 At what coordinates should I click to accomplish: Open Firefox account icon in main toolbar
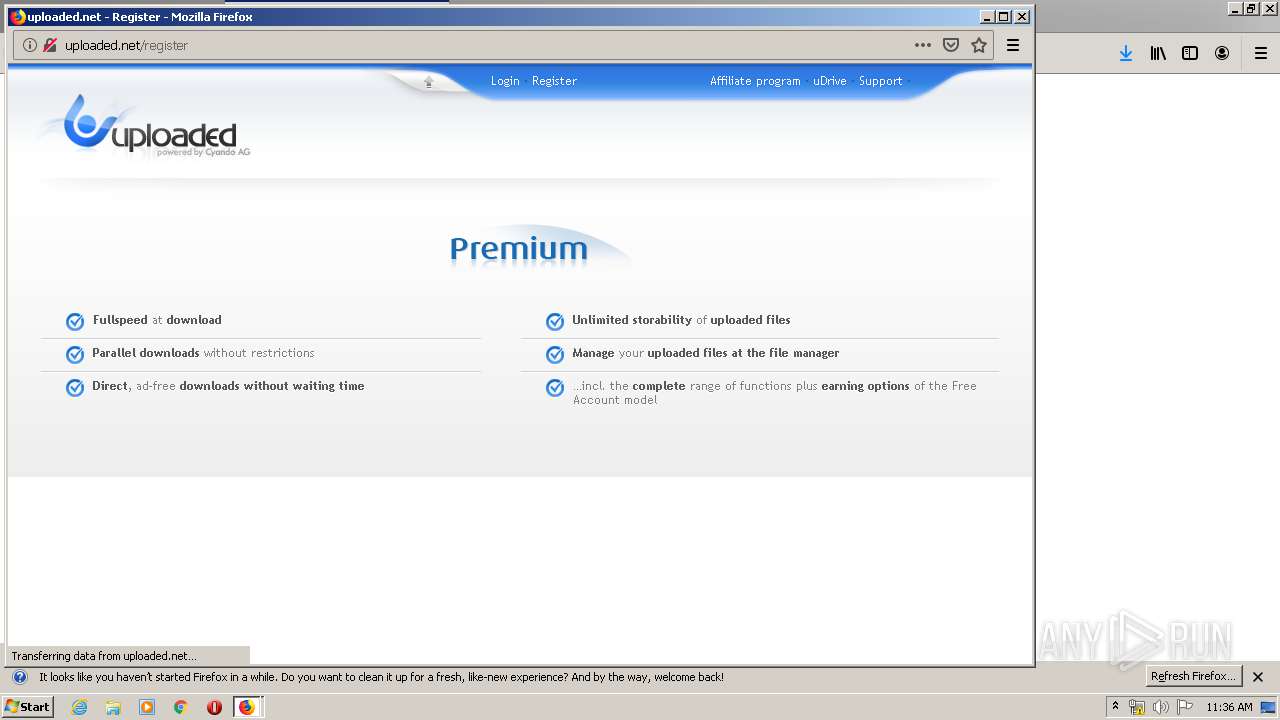1222,53
